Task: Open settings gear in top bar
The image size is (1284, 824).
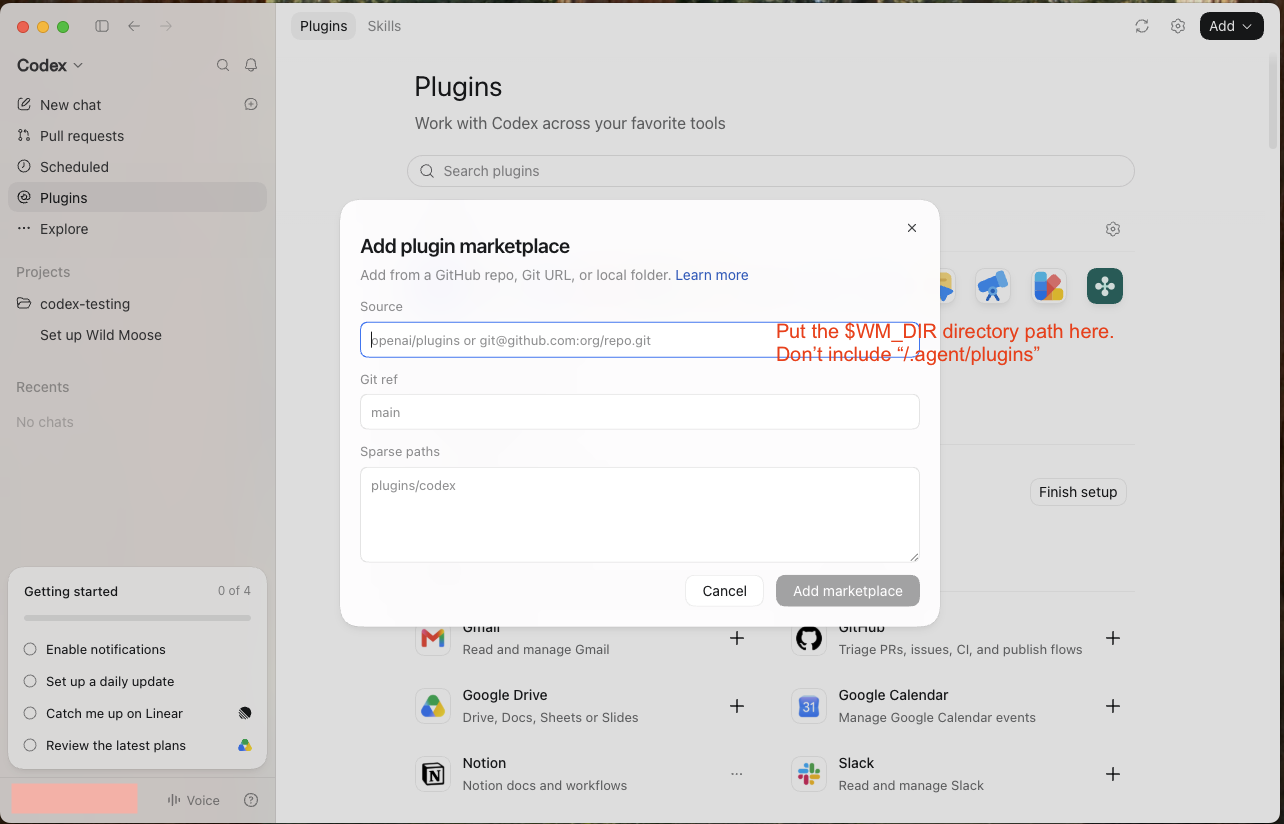Action: click(1178, 26)
